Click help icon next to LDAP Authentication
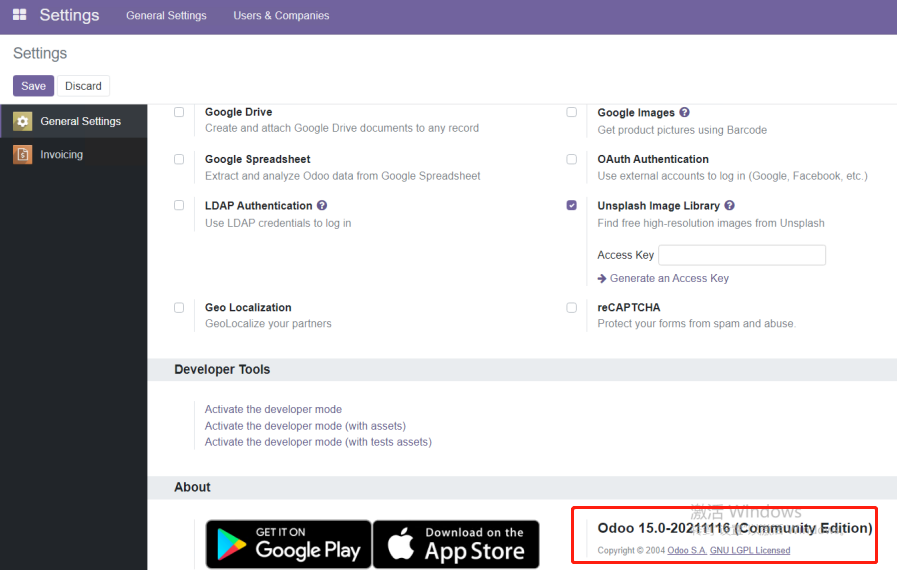This screenshot has height=571, width=897. click(322, 206)
